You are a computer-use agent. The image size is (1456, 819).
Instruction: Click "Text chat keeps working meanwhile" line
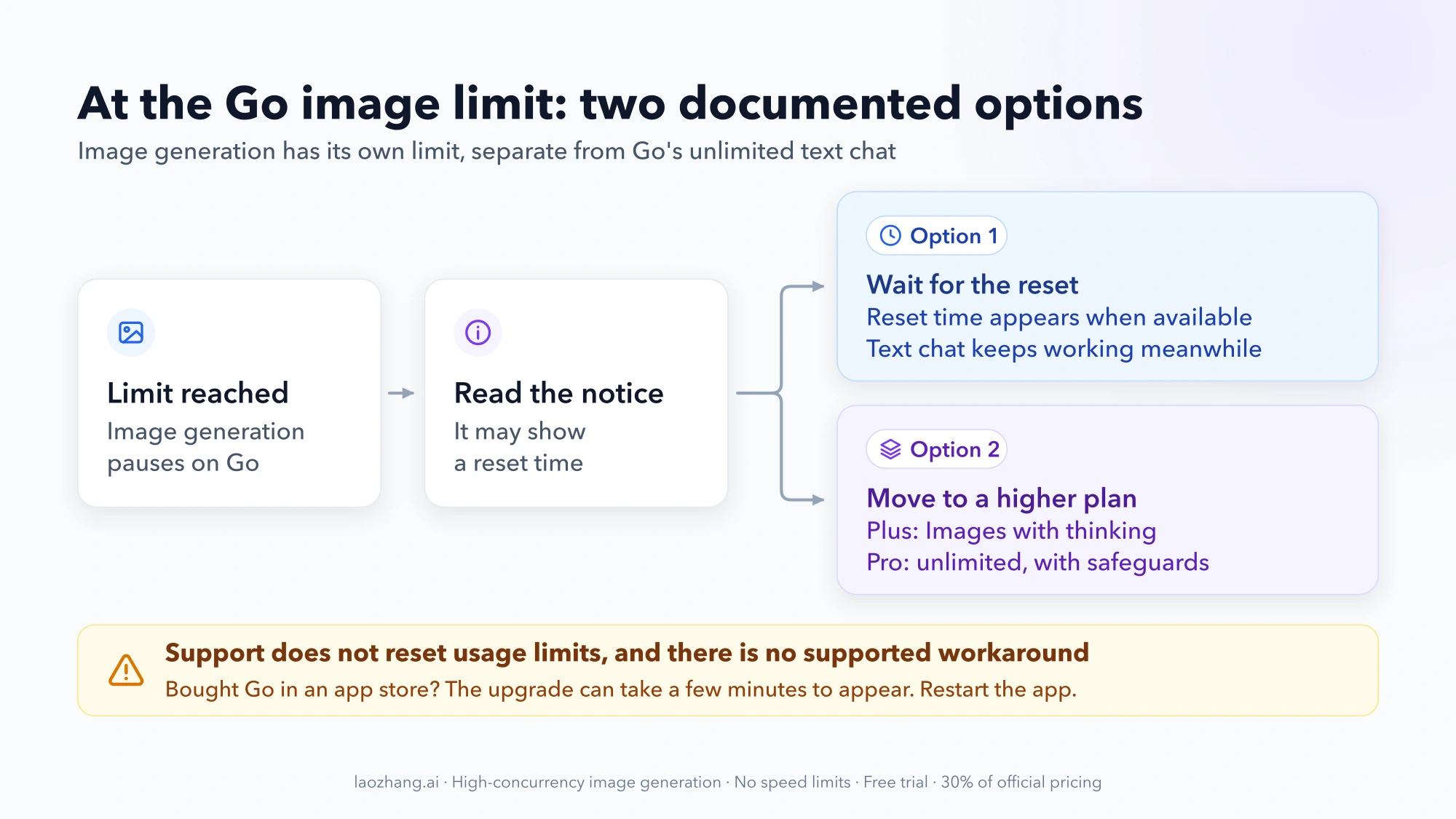coord(1064,349)
